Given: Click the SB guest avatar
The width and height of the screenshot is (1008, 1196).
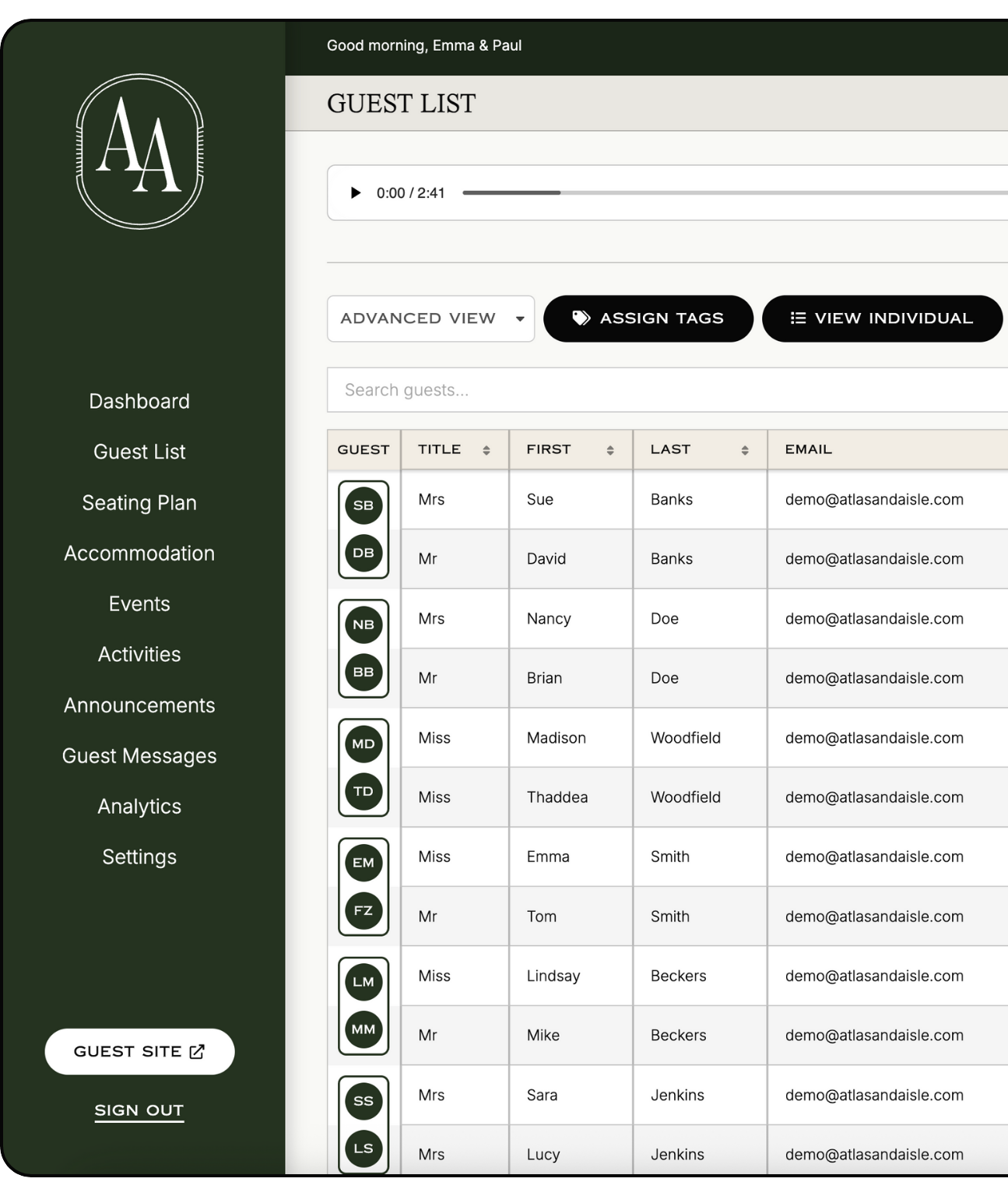Looking at the screenshot, I should coord(364,505).
